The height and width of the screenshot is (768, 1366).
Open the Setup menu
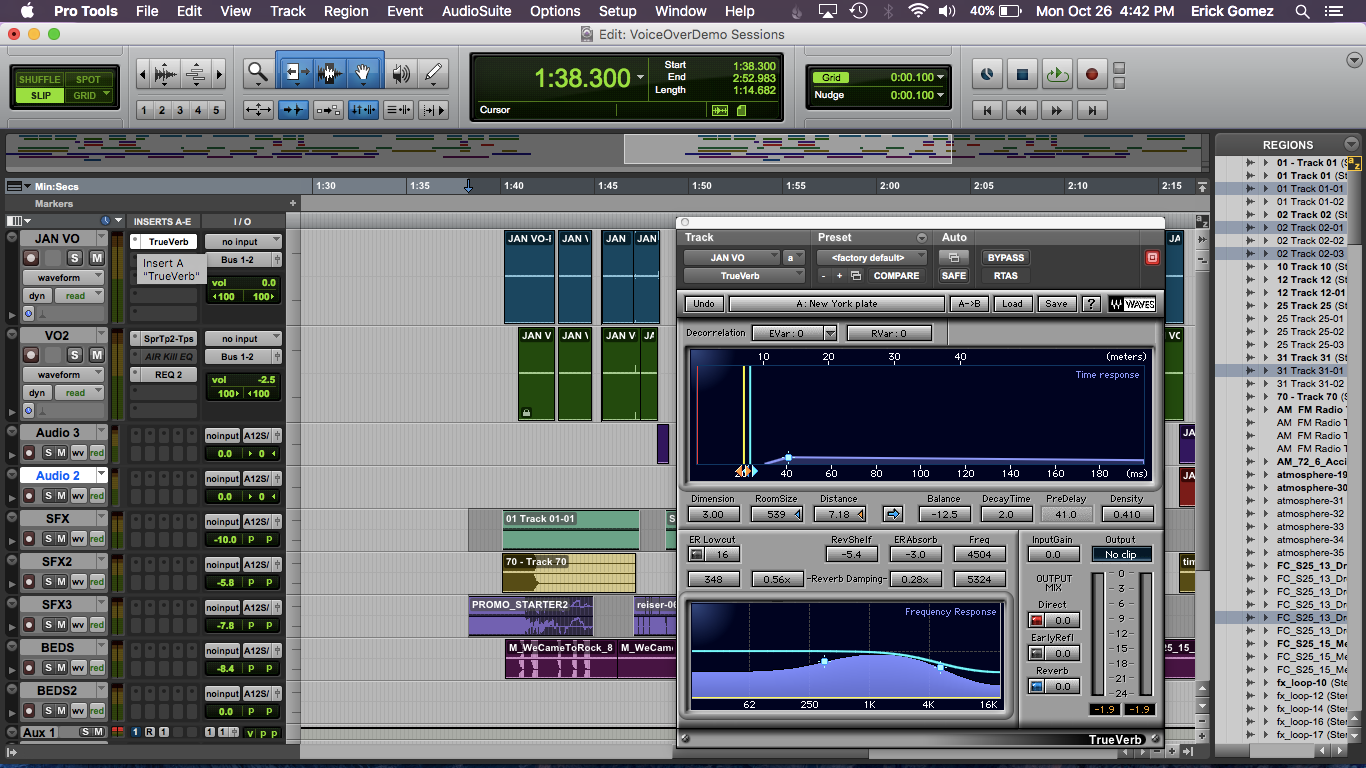[618, 11]
